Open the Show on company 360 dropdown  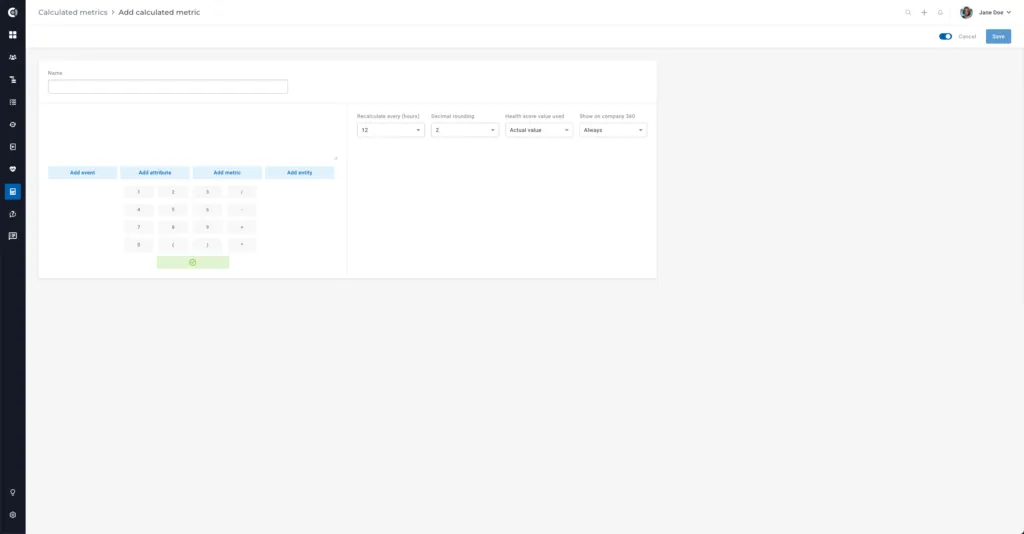tap(613, 130)
